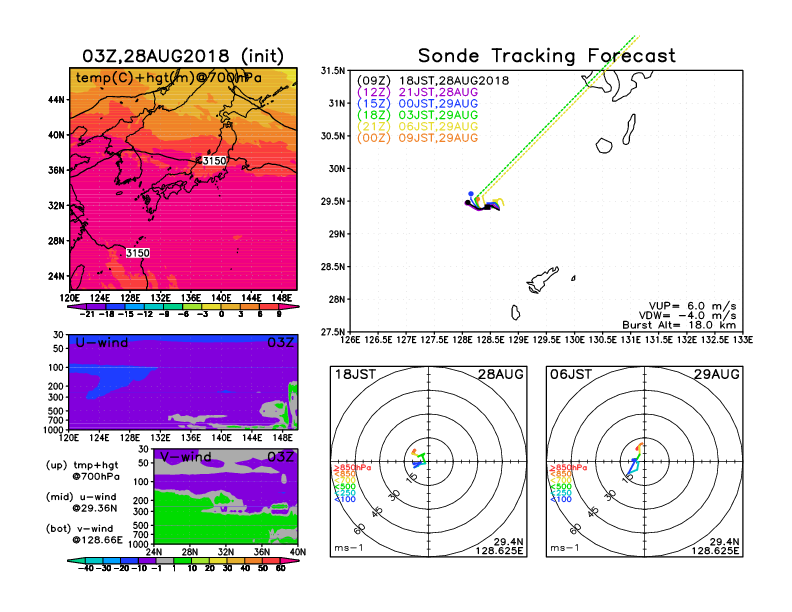Select the '(09Z) 18JST,28AUG2018' legend entry

pyautogui.click(x=433, y=81)
